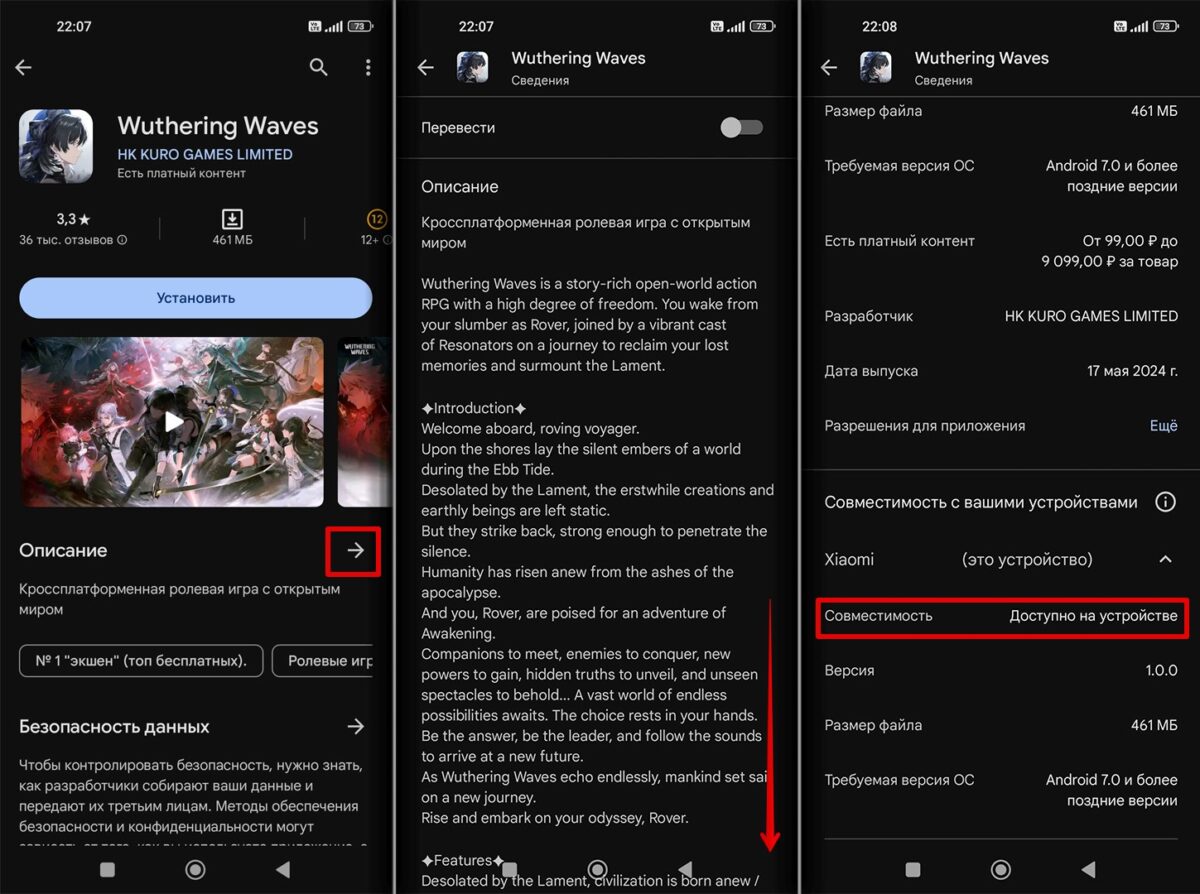
Task: Open recent apps with the square button
Action: point(106,870)
